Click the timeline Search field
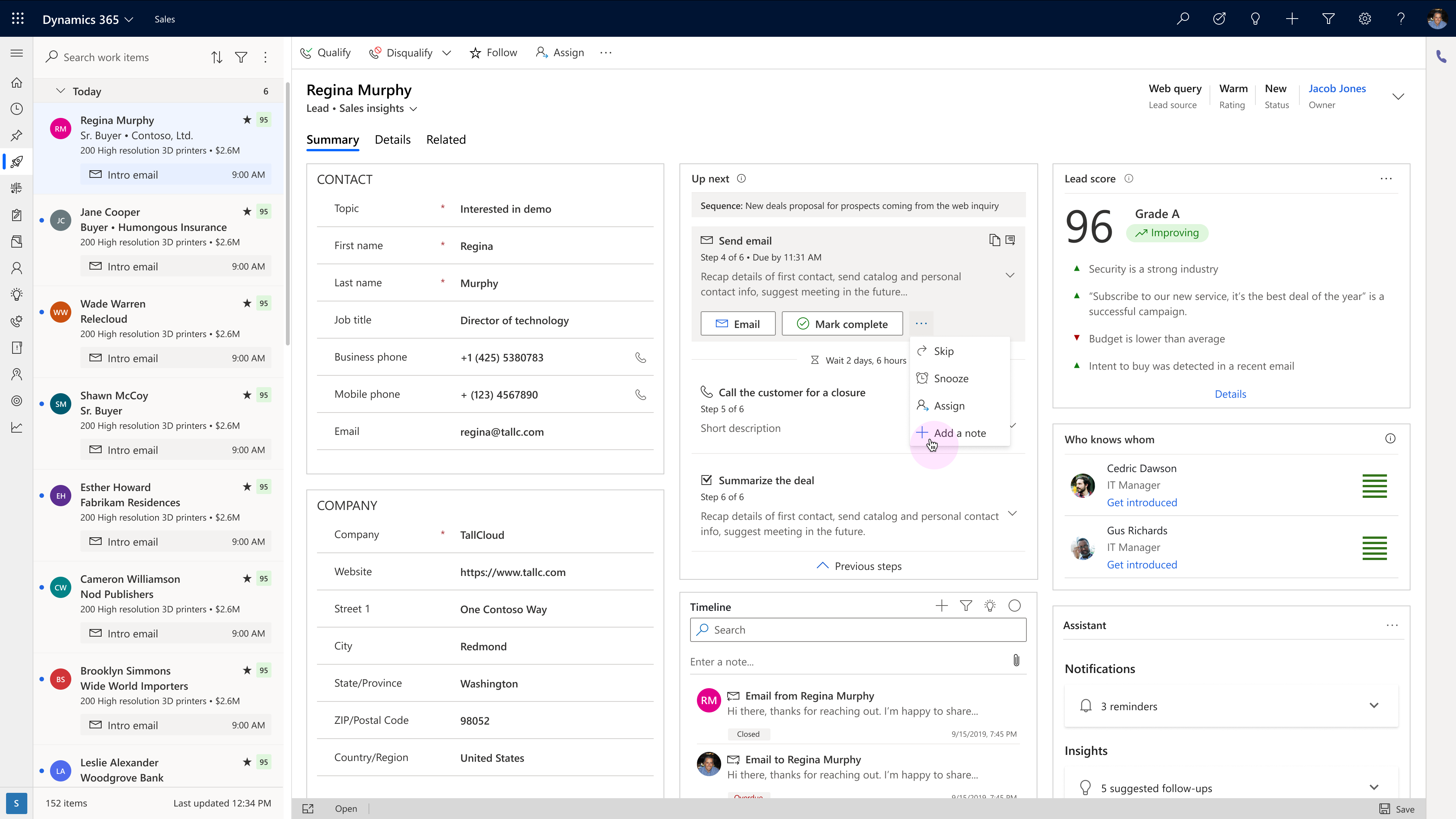Viewport: 1456px width, 819px height. click(x=858, y=630)
